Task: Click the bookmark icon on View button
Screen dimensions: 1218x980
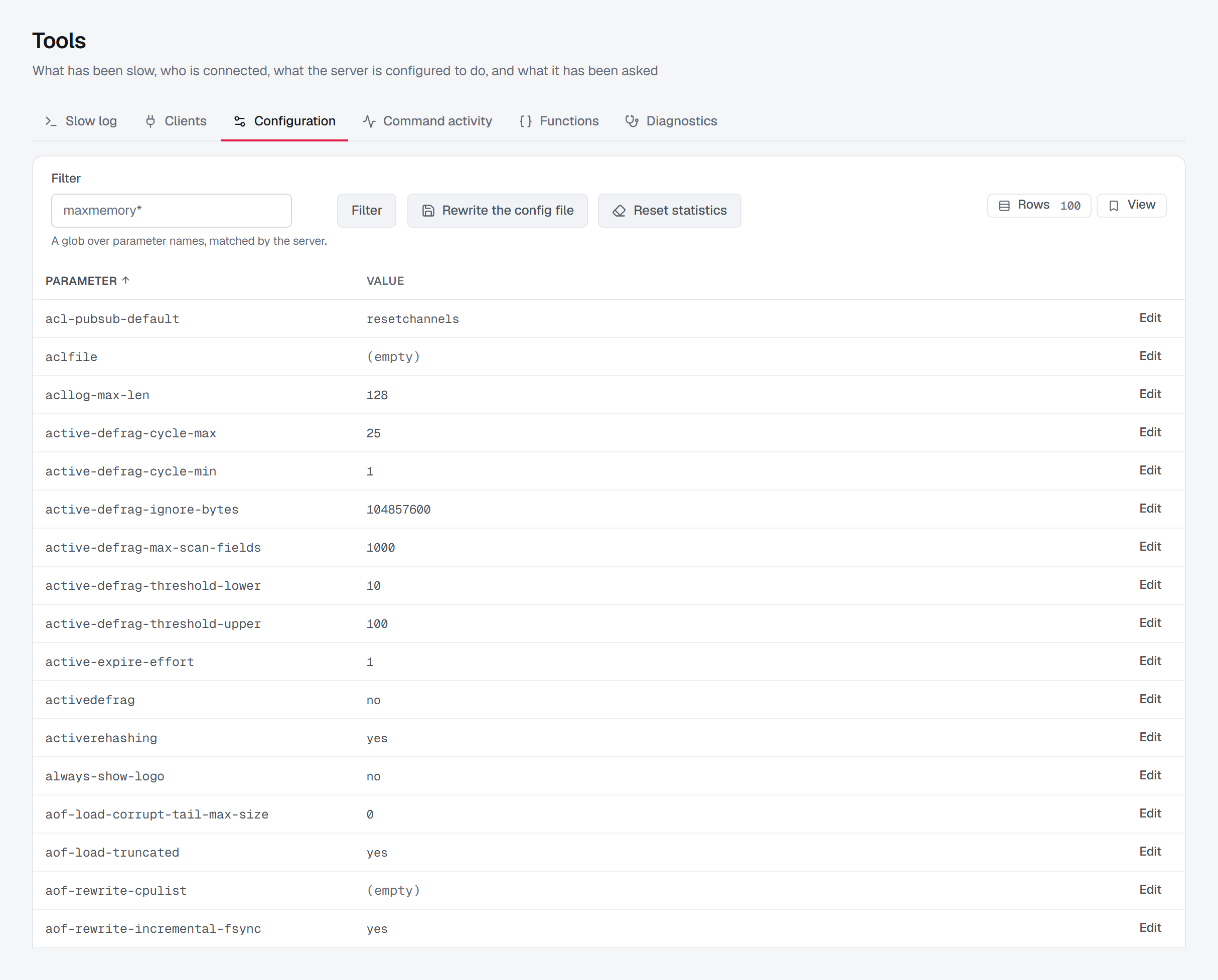Action: click(1114, 206)
